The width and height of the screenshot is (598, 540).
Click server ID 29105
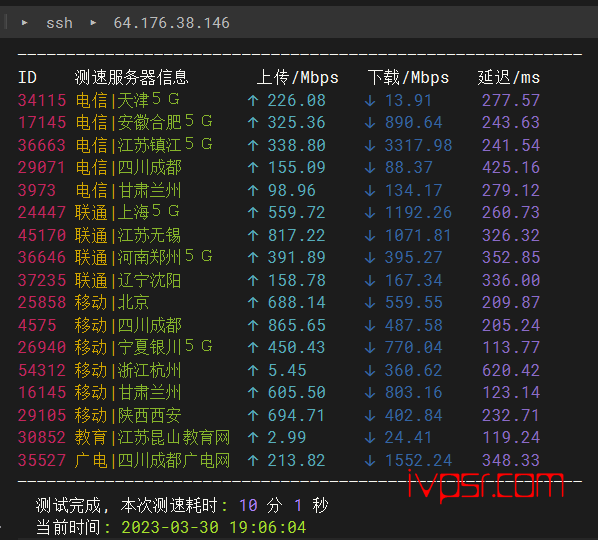tap(42, 415)
